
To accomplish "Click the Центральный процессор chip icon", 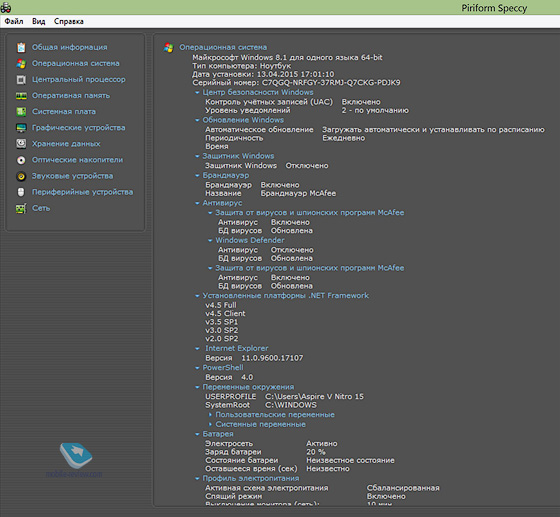I will click(x=21, y=80).
